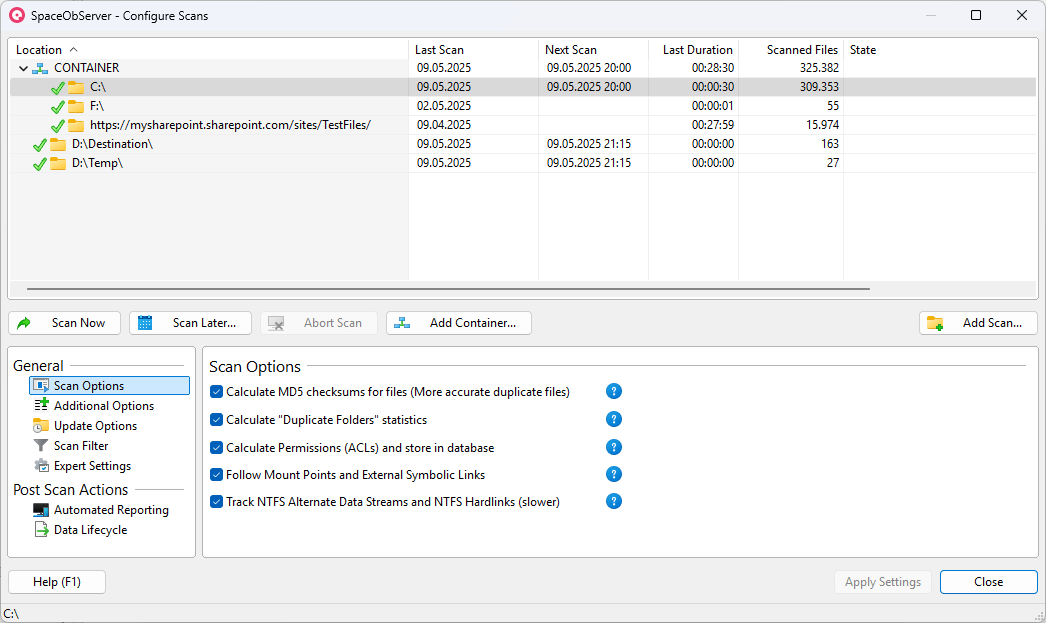Uncheck Calculate Duplicate Folders statistics

(x=217, y=420)
